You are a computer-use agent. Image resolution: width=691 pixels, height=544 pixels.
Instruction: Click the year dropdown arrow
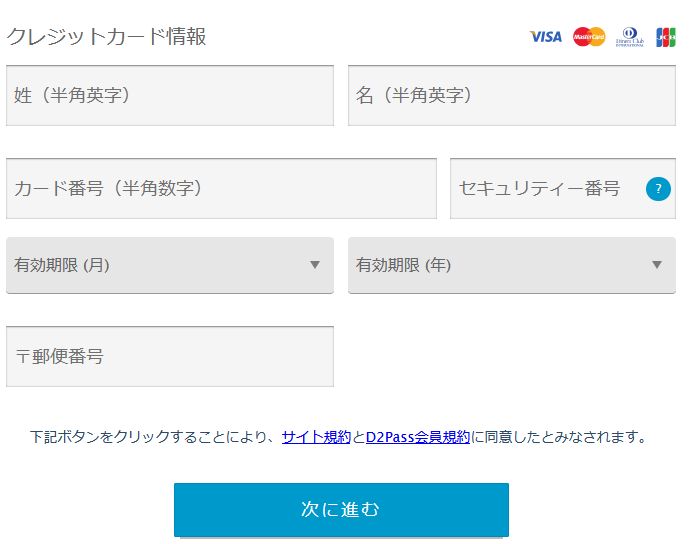[657, 265]
